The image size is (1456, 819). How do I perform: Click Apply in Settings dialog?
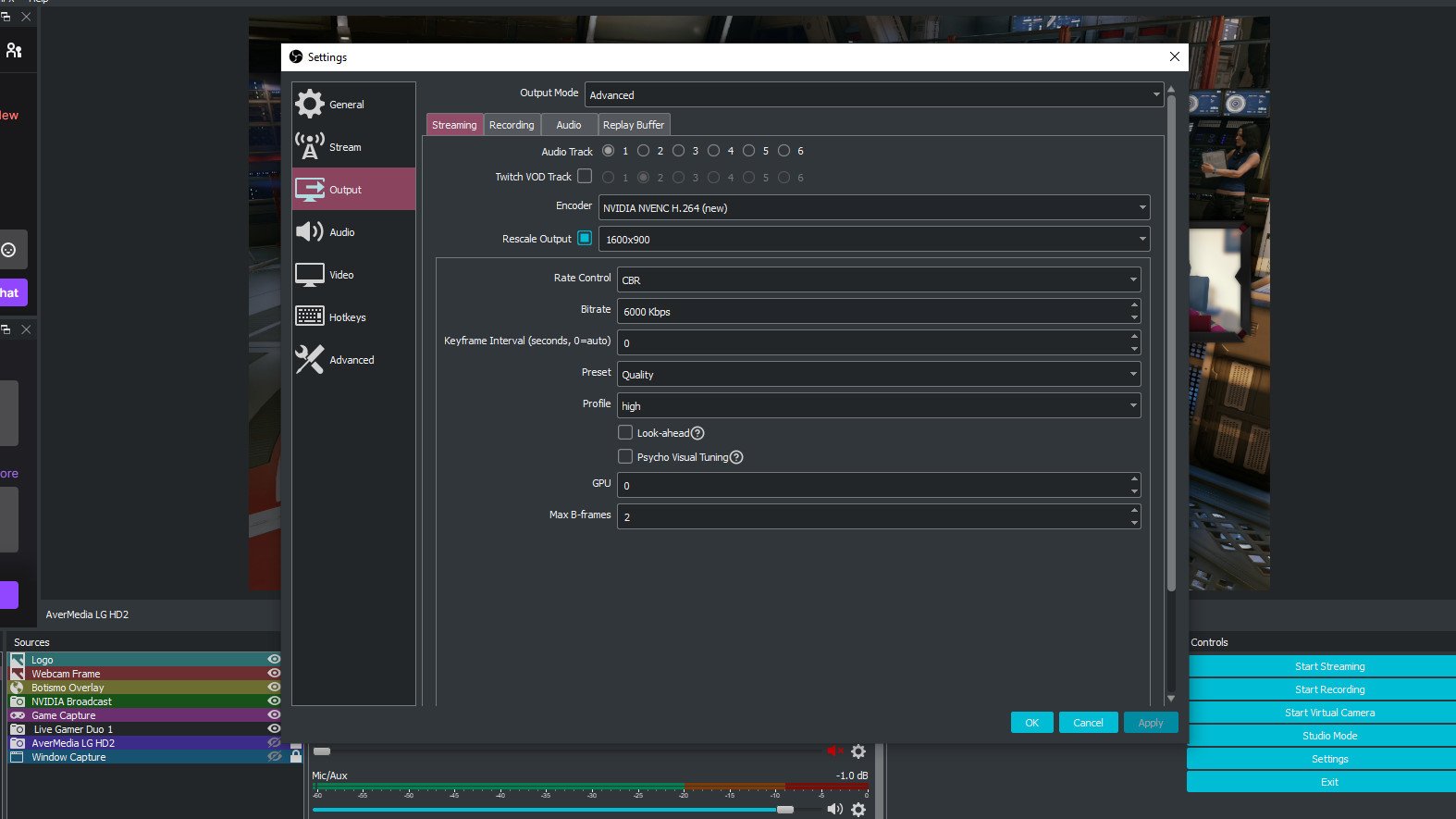(1151, 723)
